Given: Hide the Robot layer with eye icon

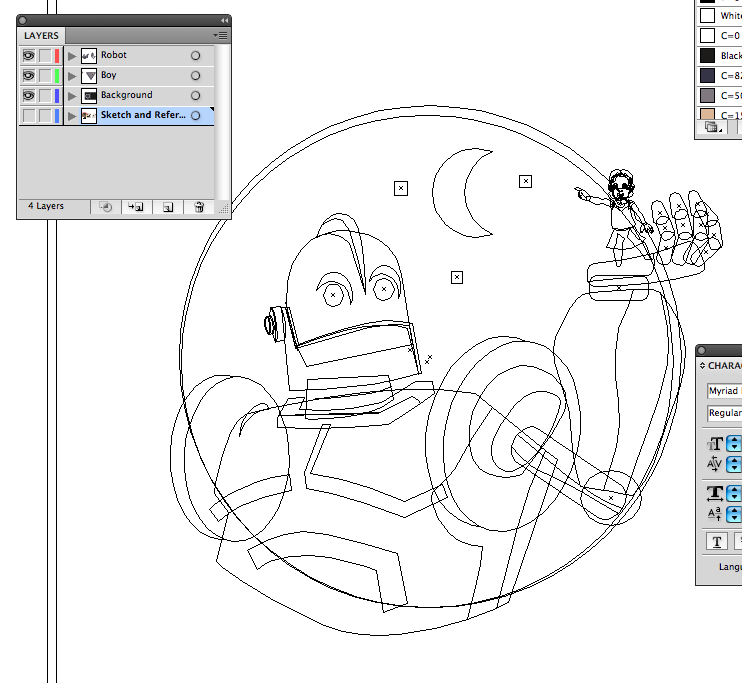Looking at the screenshot, I should point(28,55).
